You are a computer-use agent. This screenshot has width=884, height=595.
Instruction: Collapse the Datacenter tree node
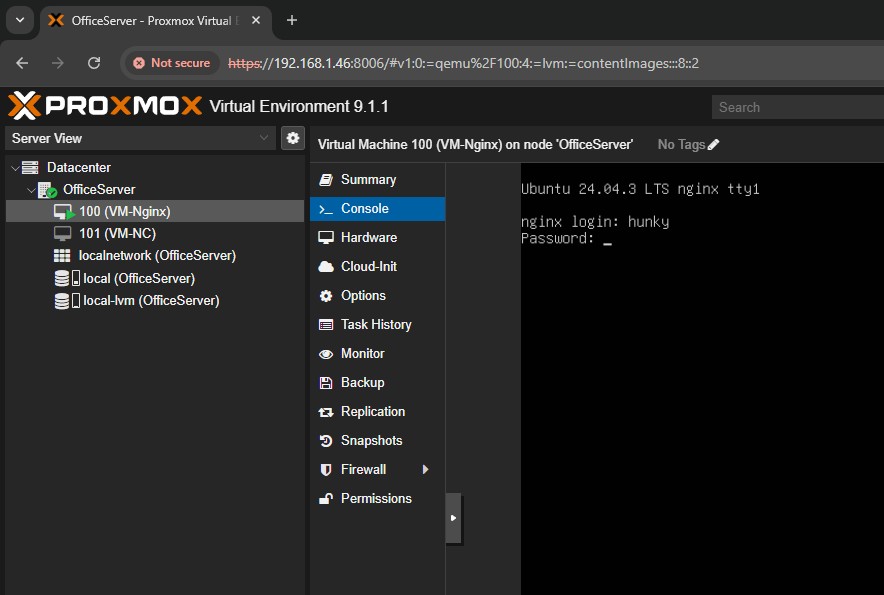pos(14,168)
